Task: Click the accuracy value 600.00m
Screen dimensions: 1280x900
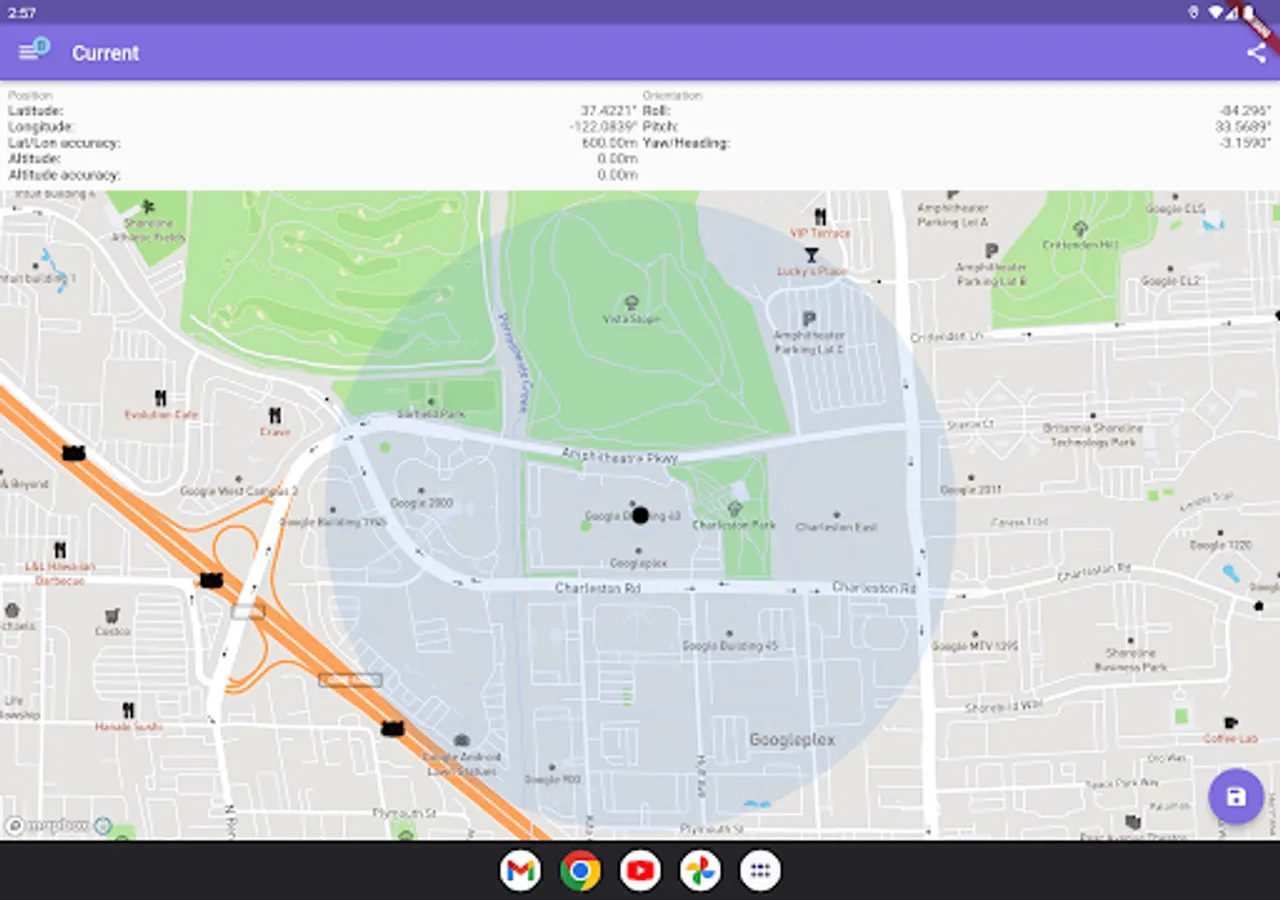Action: pos(610,143)
